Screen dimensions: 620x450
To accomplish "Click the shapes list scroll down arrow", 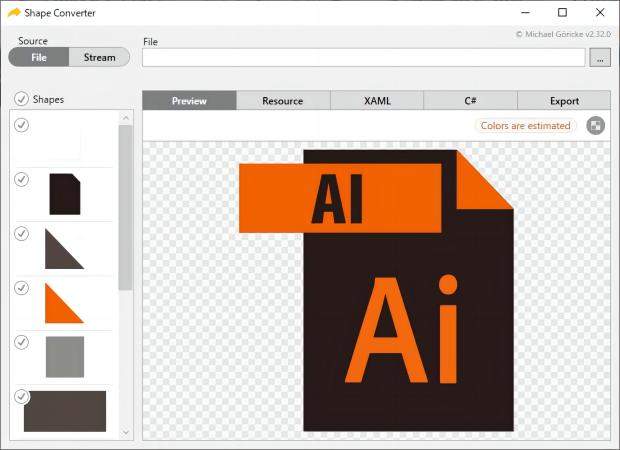I will click(x=126, y=433).
